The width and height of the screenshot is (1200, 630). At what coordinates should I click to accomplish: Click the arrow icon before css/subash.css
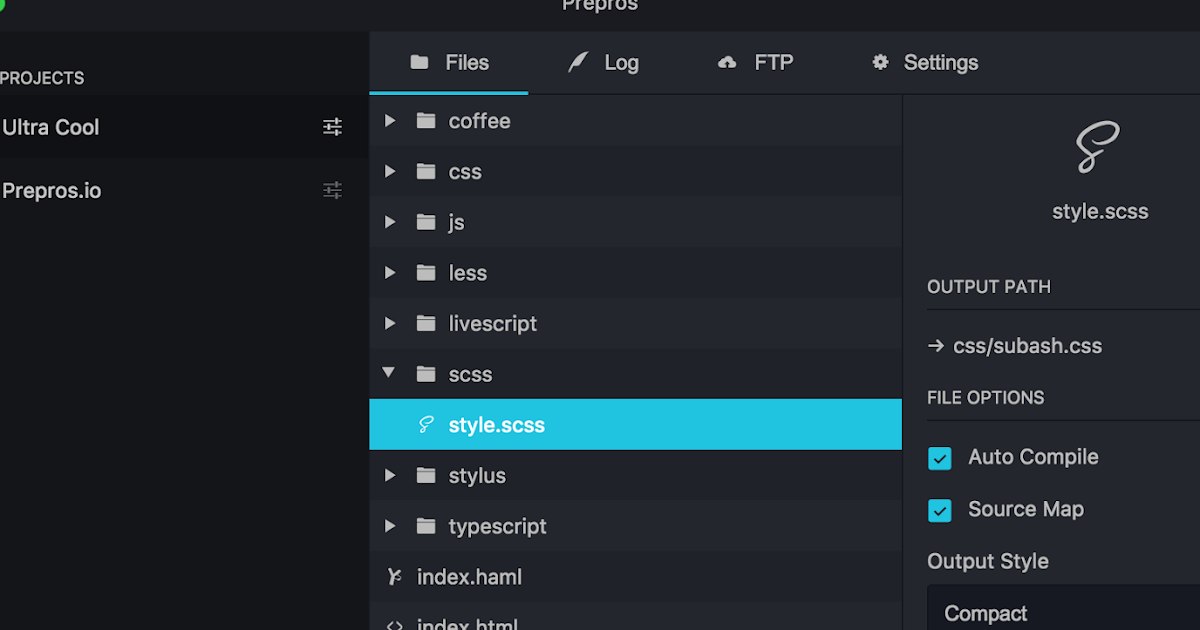tap(936, 346)
